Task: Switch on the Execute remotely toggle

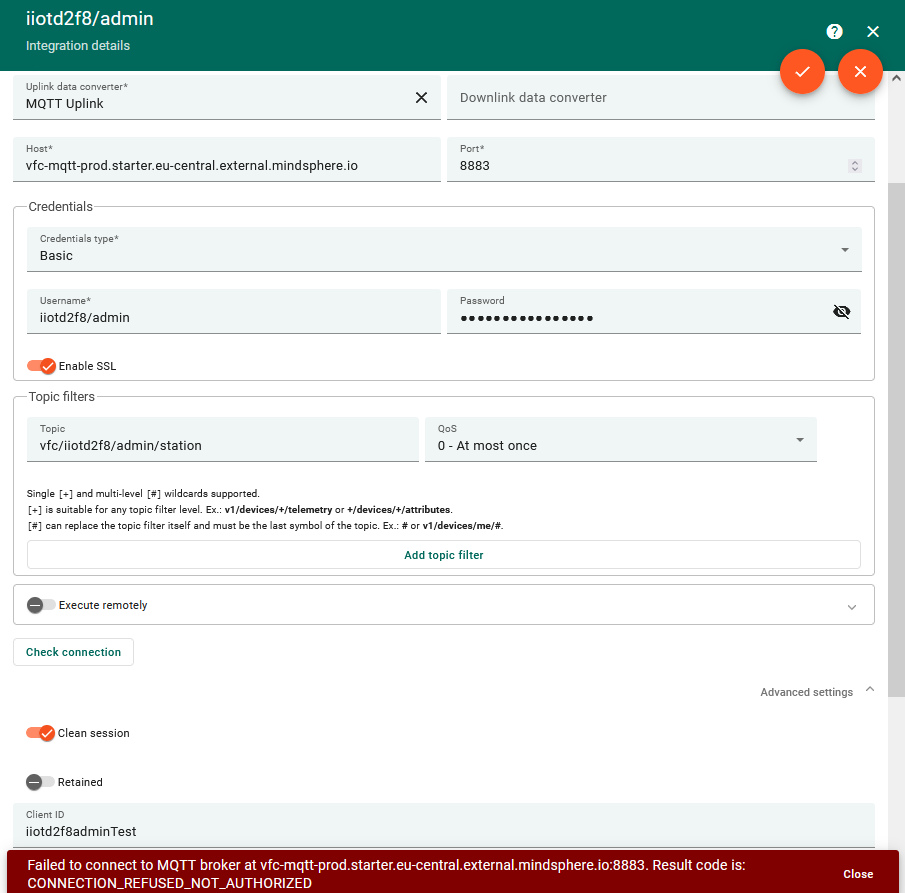Action: pyautogui.click(x=38, y=604)
